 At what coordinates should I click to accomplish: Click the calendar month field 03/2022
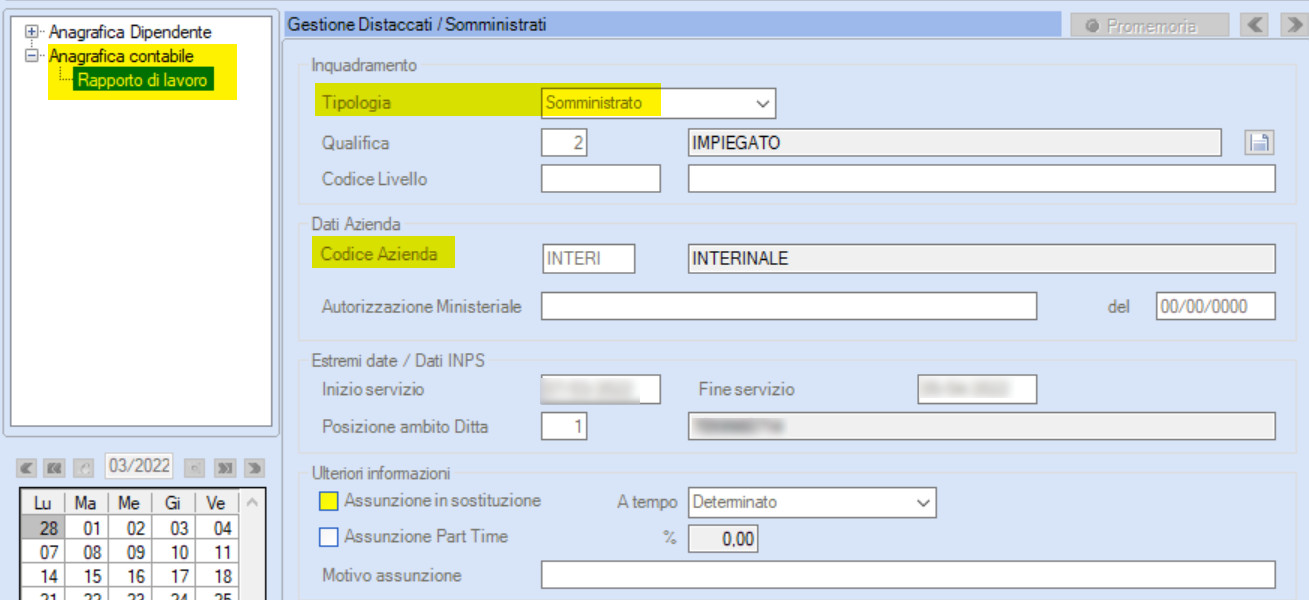pos(140,466)
